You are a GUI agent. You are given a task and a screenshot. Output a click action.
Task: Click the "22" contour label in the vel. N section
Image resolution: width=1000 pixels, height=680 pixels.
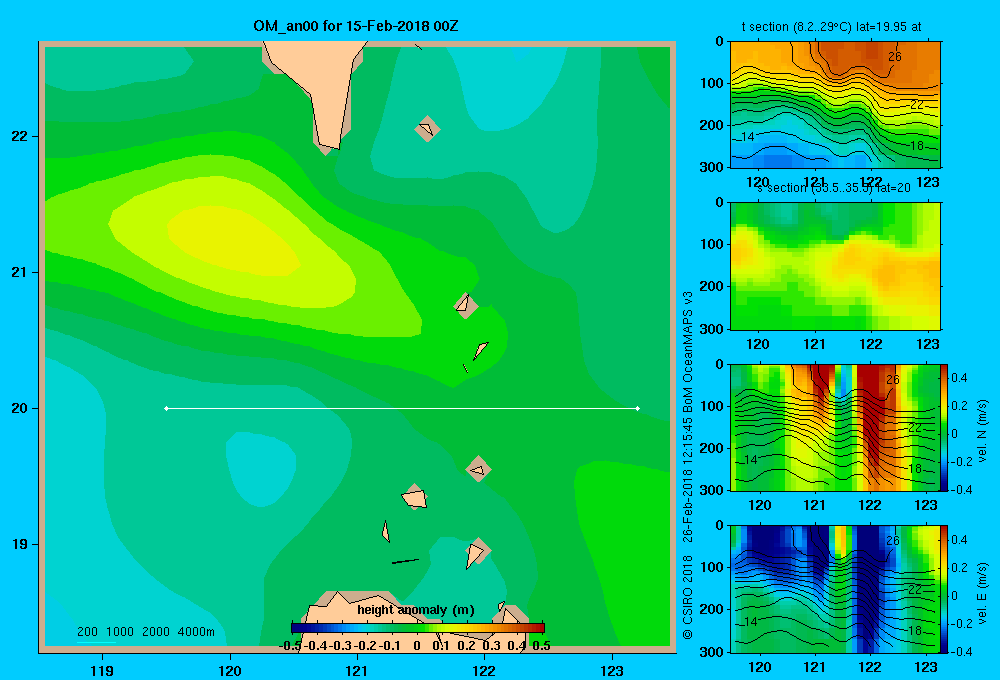tap(915, 428)
